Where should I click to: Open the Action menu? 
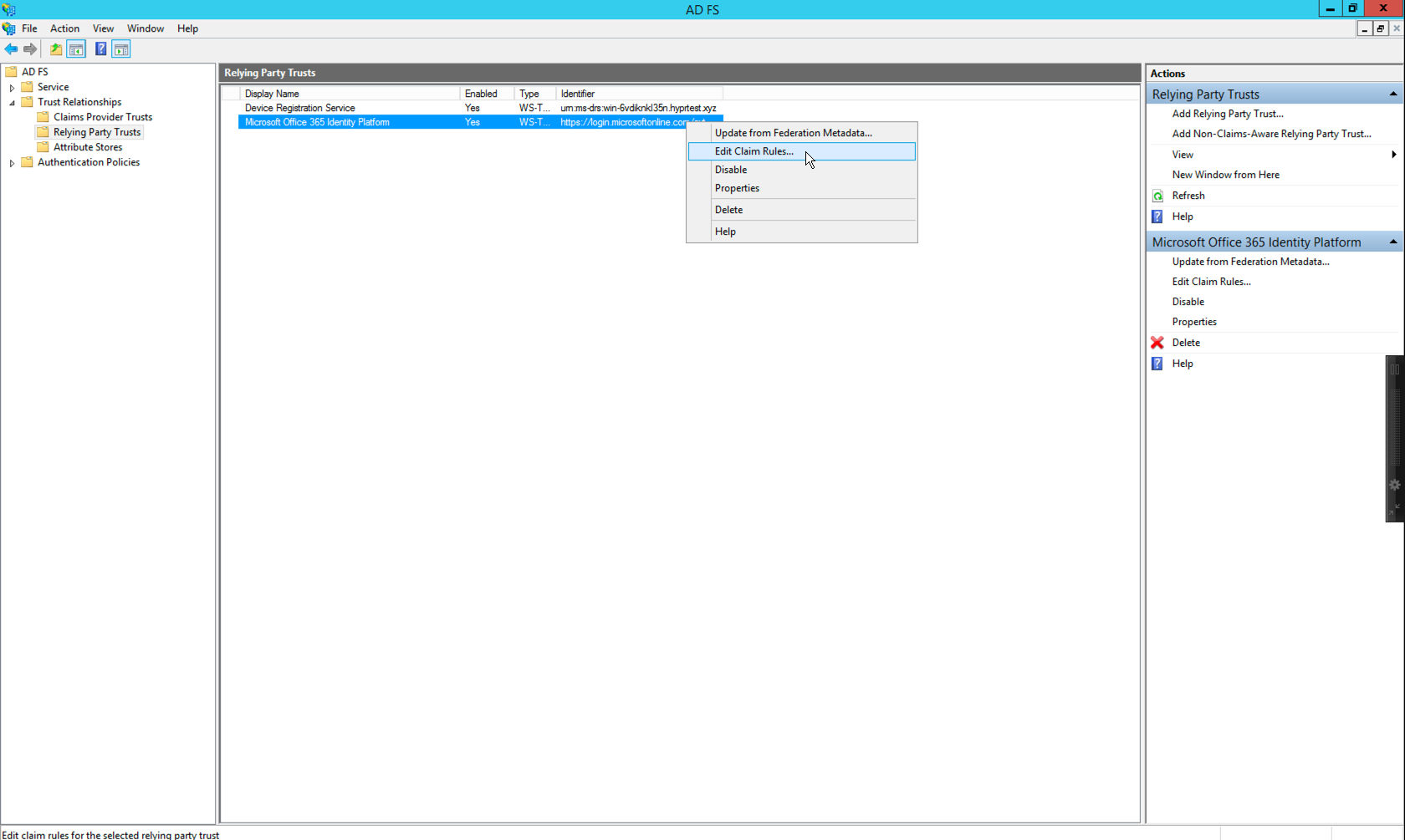click(64, 28)
